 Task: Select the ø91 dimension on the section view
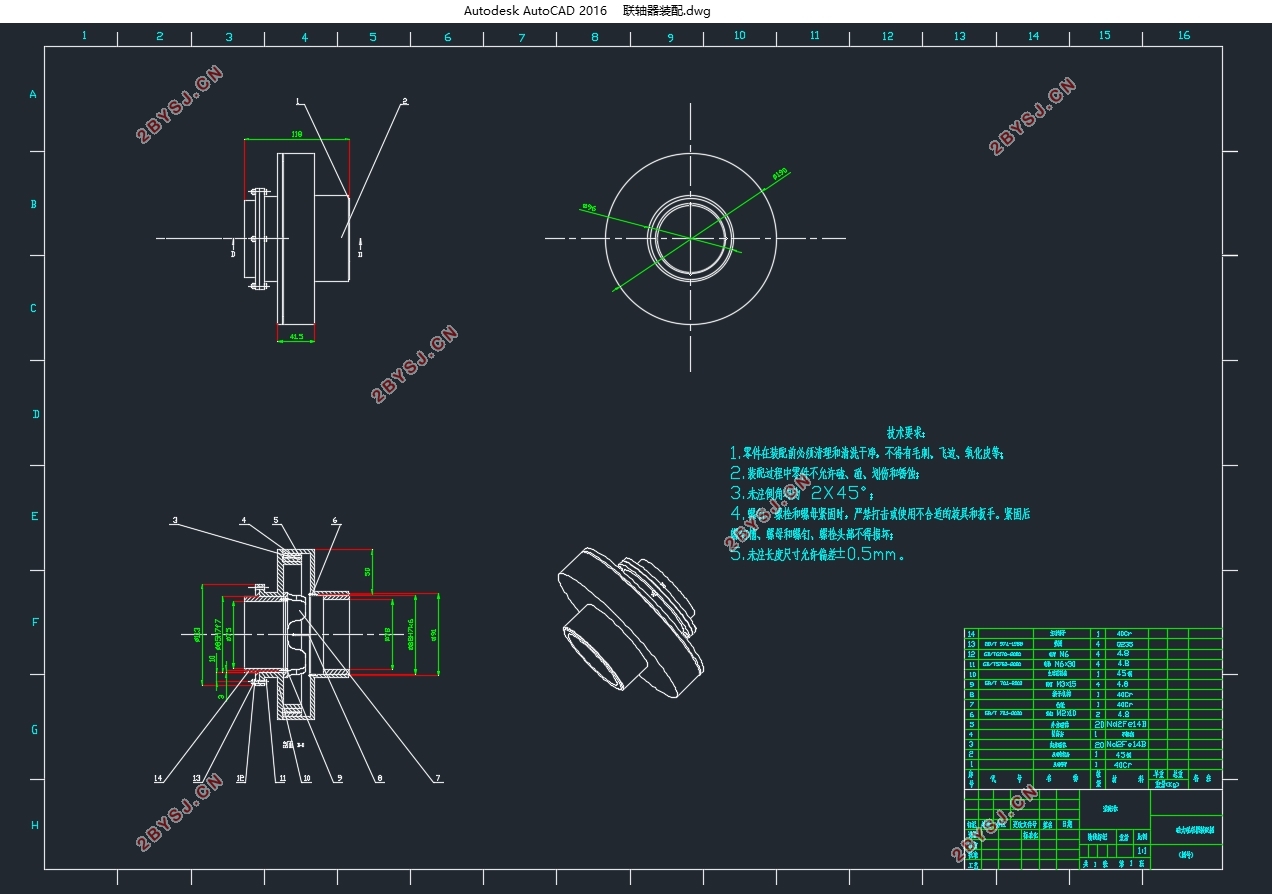[x=434, y=634]
